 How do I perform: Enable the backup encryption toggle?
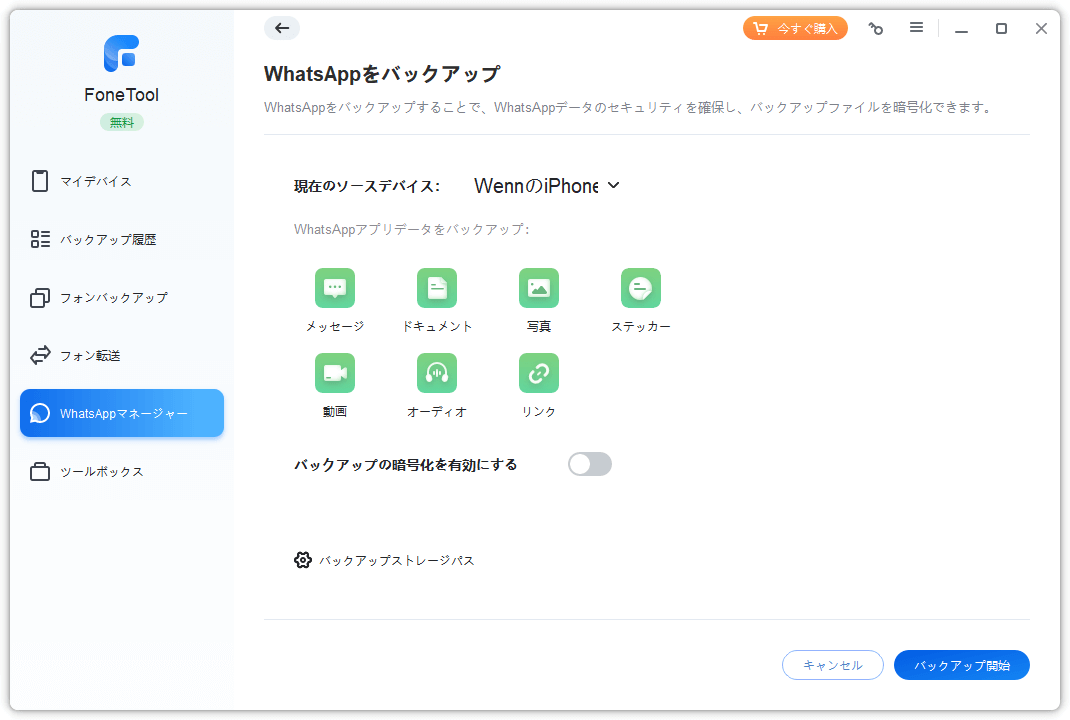[x=590, y=464]
